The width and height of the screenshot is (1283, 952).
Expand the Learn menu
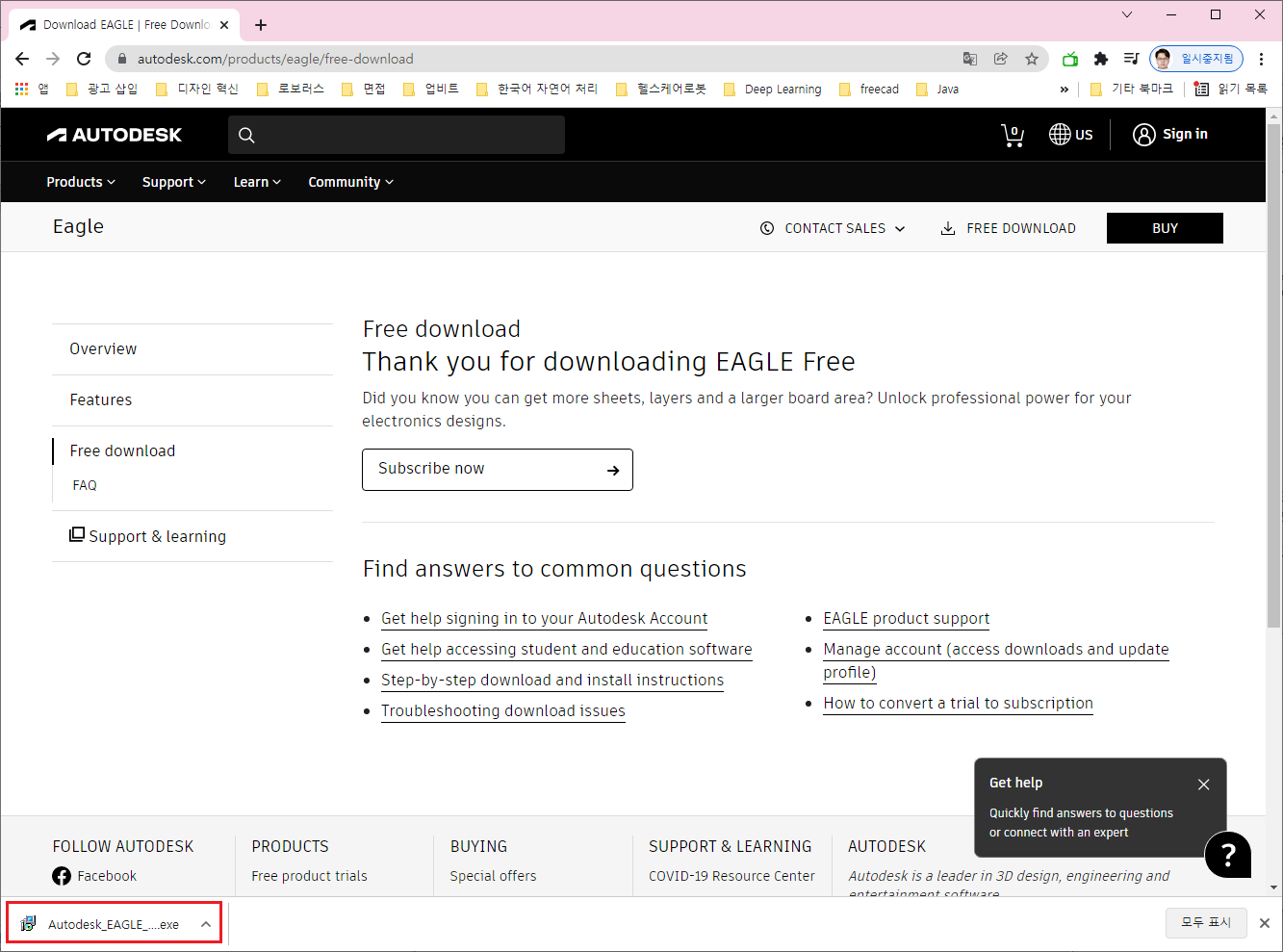coord(257,182)
